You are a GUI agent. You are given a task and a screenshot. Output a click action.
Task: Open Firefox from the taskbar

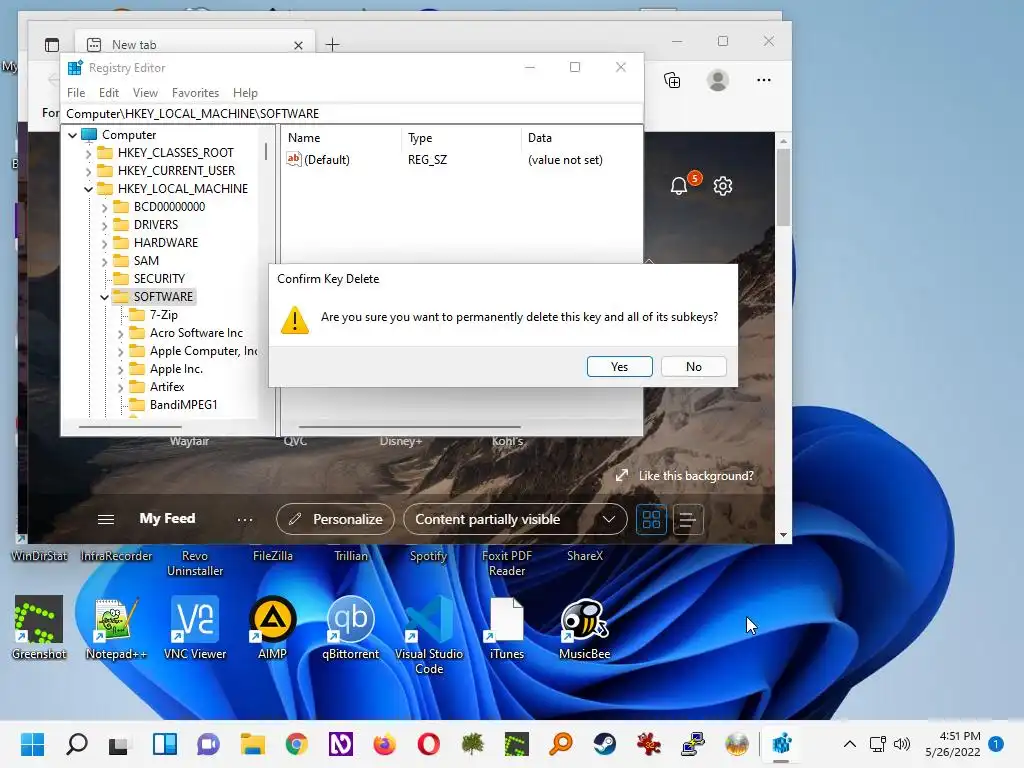pos(385,744)
